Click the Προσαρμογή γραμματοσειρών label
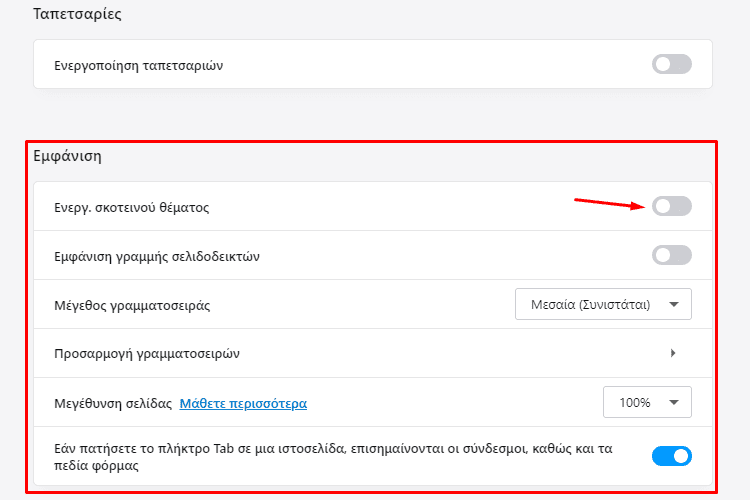This screenshot has width=750, height=500. 147,354
